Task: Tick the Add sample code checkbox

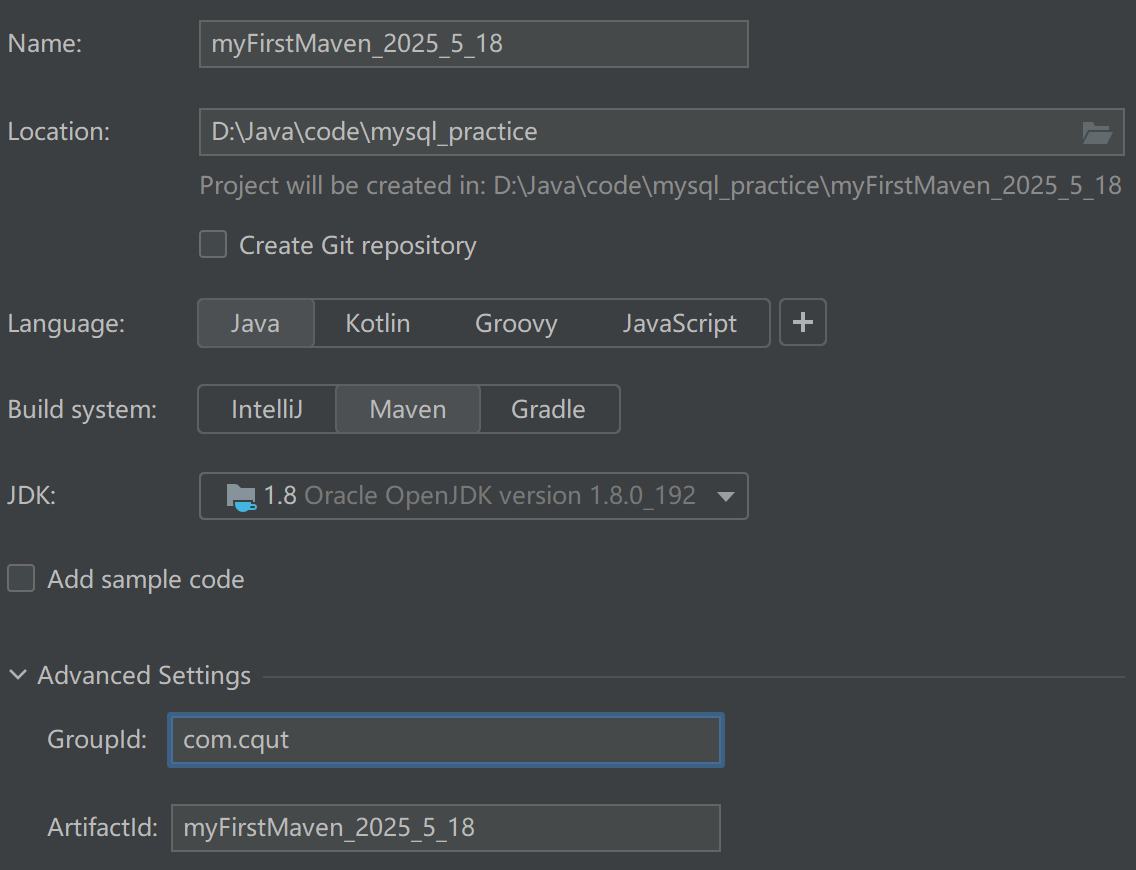Action: click(21, 579)
